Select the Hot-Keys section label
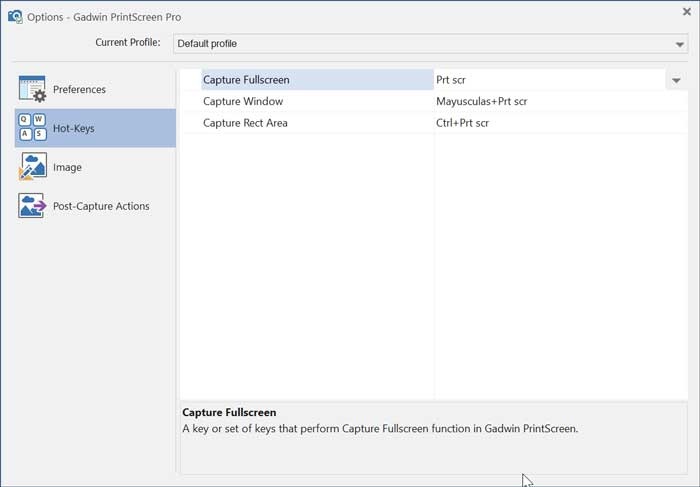The image size is (700, 487). [x=73, y=129]
